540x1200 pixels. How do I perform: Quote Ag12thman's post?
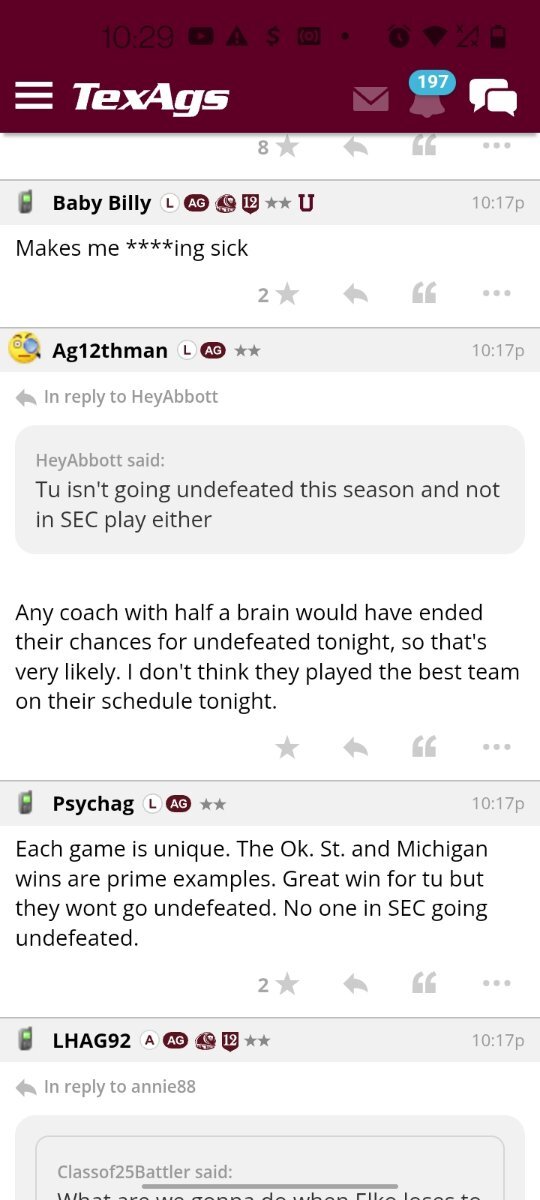(424, 747)
